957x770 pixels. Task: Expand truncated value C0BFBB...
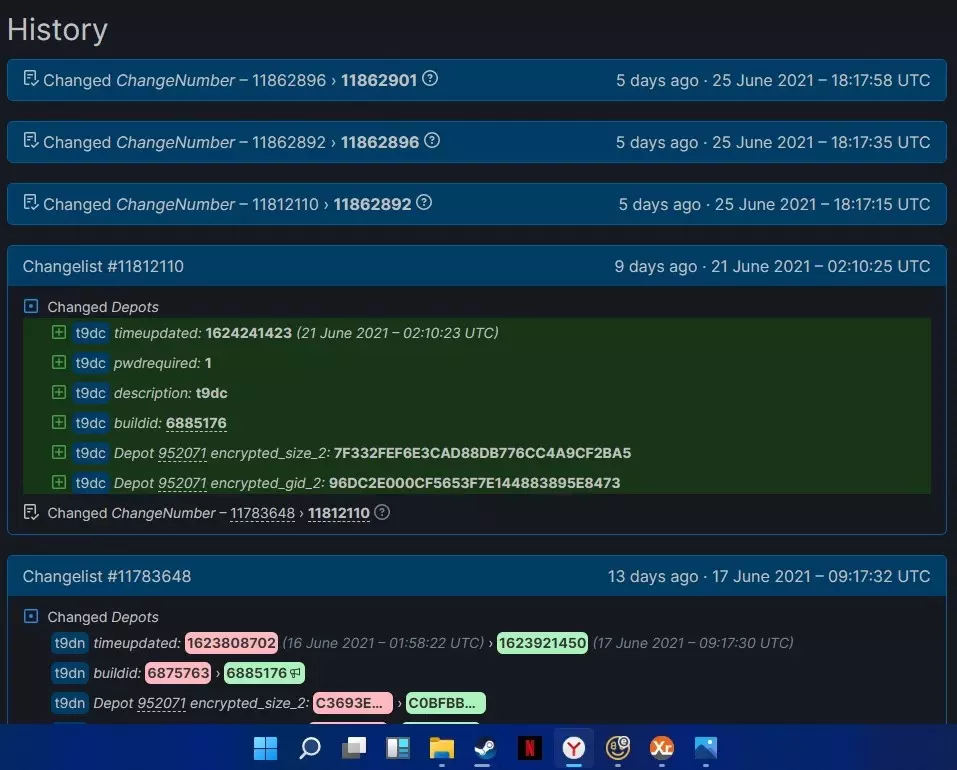coord(445,703)
